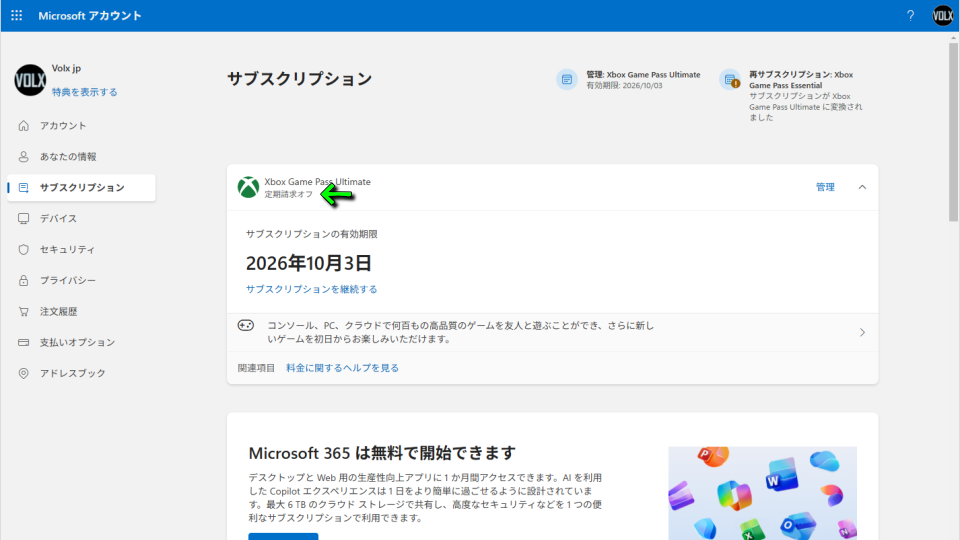Click the 再サブスクリプション warning icon
The width and height of the screenshot is (960, 540).
pyautogui.click(x=729, y=80)
